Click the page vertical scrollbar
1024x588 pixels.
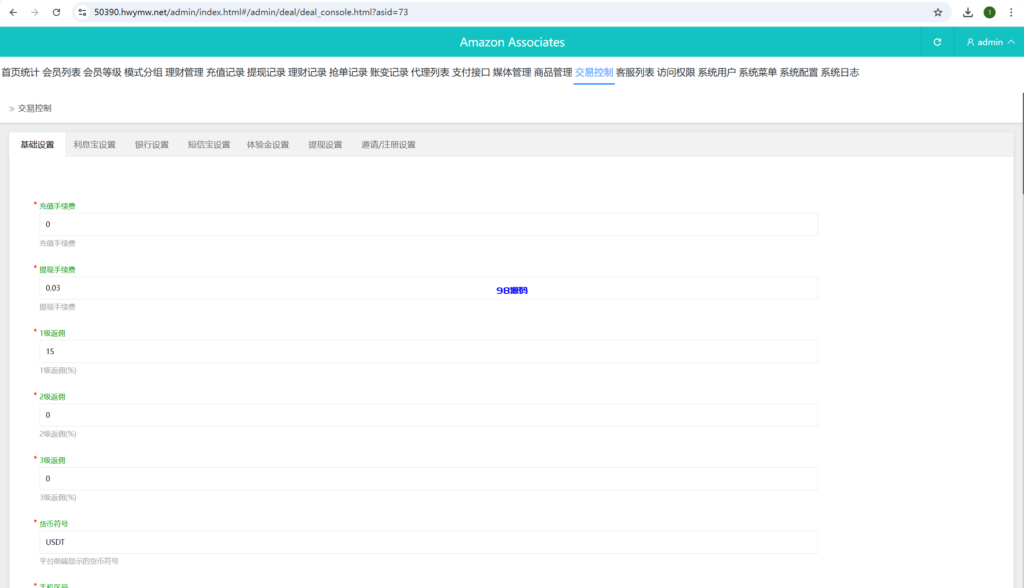pyautogui.click(x=1022, y=144)
